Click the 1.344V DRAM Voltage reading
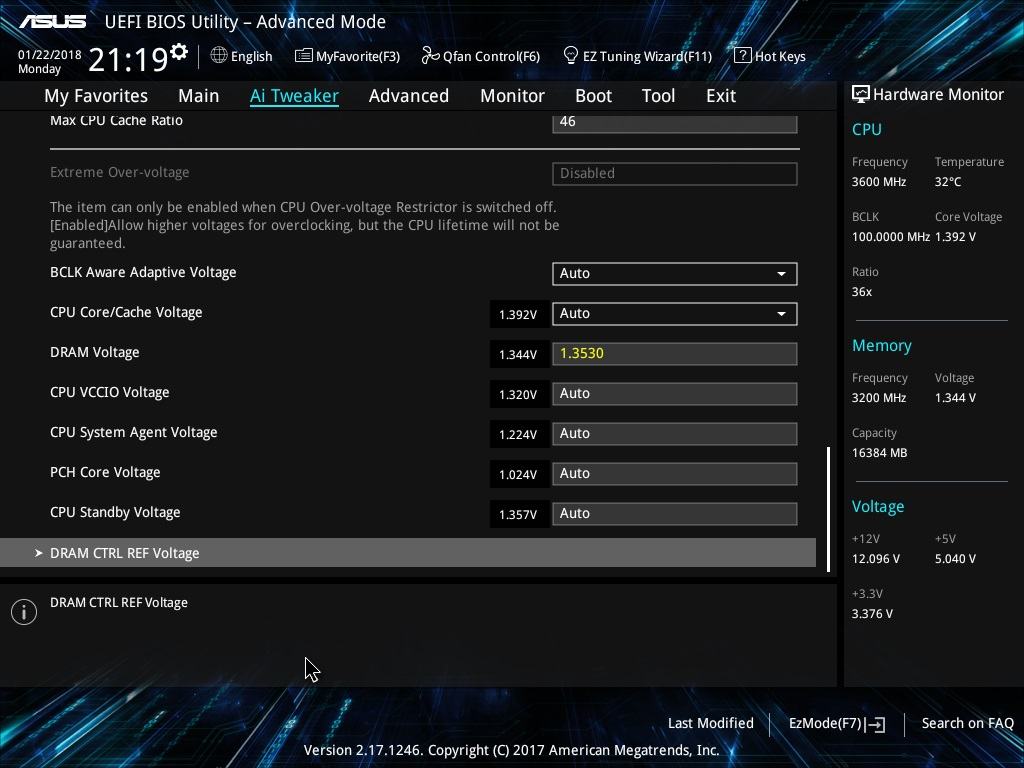This screenshot has width=1024, height=768. click(x=518, y=355)
